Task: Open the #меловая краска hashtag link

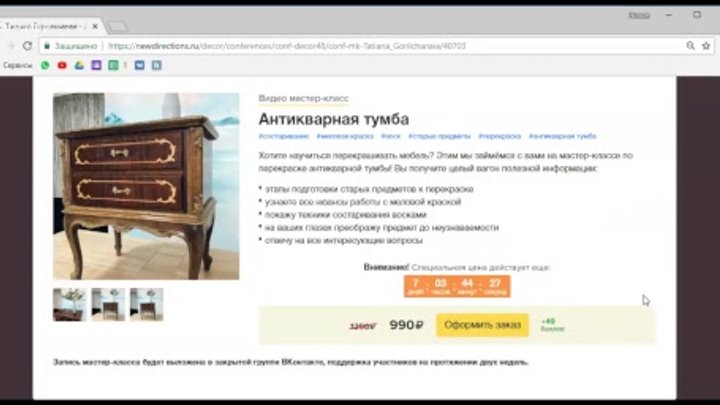Action: (345, 136)
